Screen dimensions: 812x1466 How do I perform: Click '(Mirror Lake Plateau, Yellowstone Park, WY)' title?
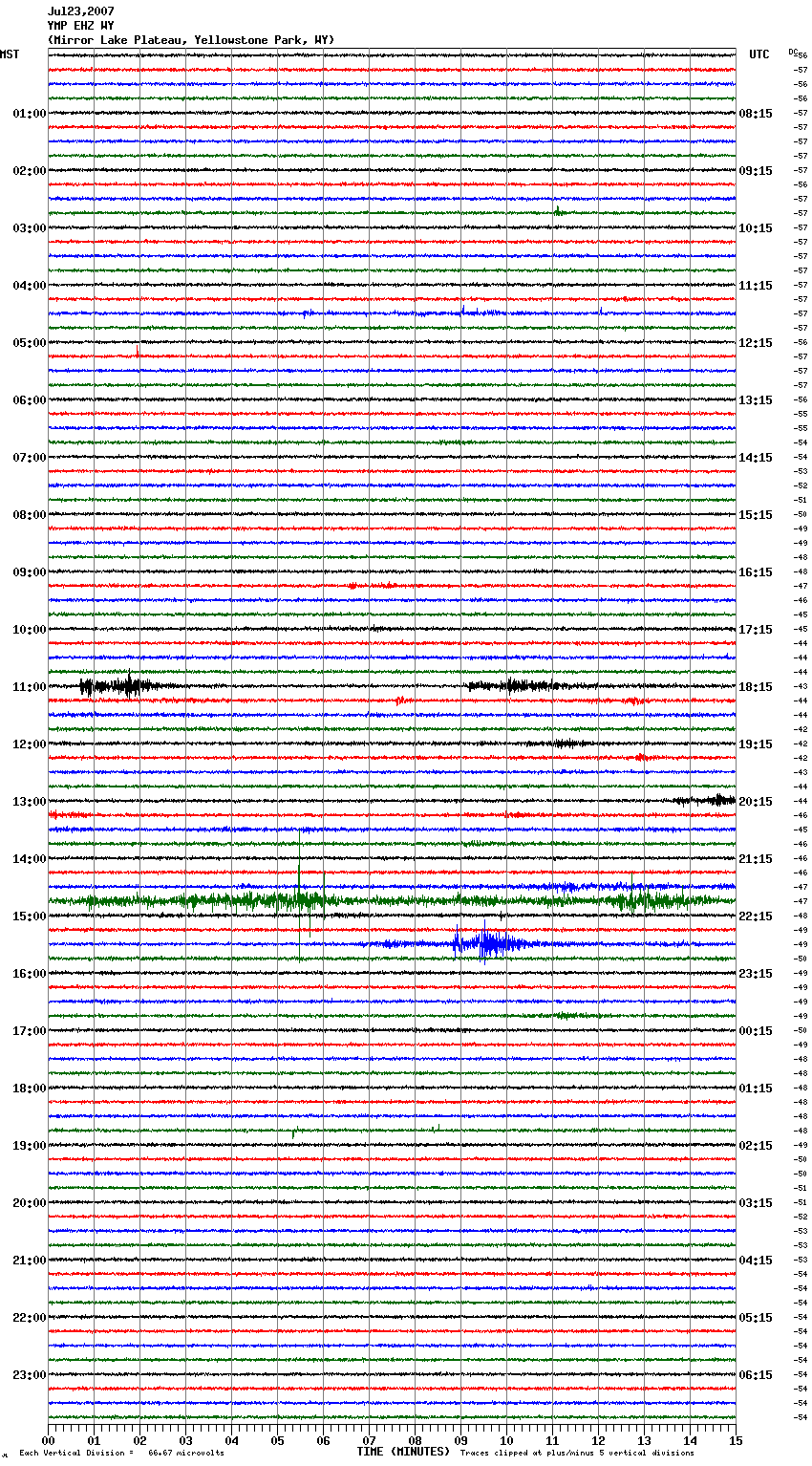[x=191, y=40]
